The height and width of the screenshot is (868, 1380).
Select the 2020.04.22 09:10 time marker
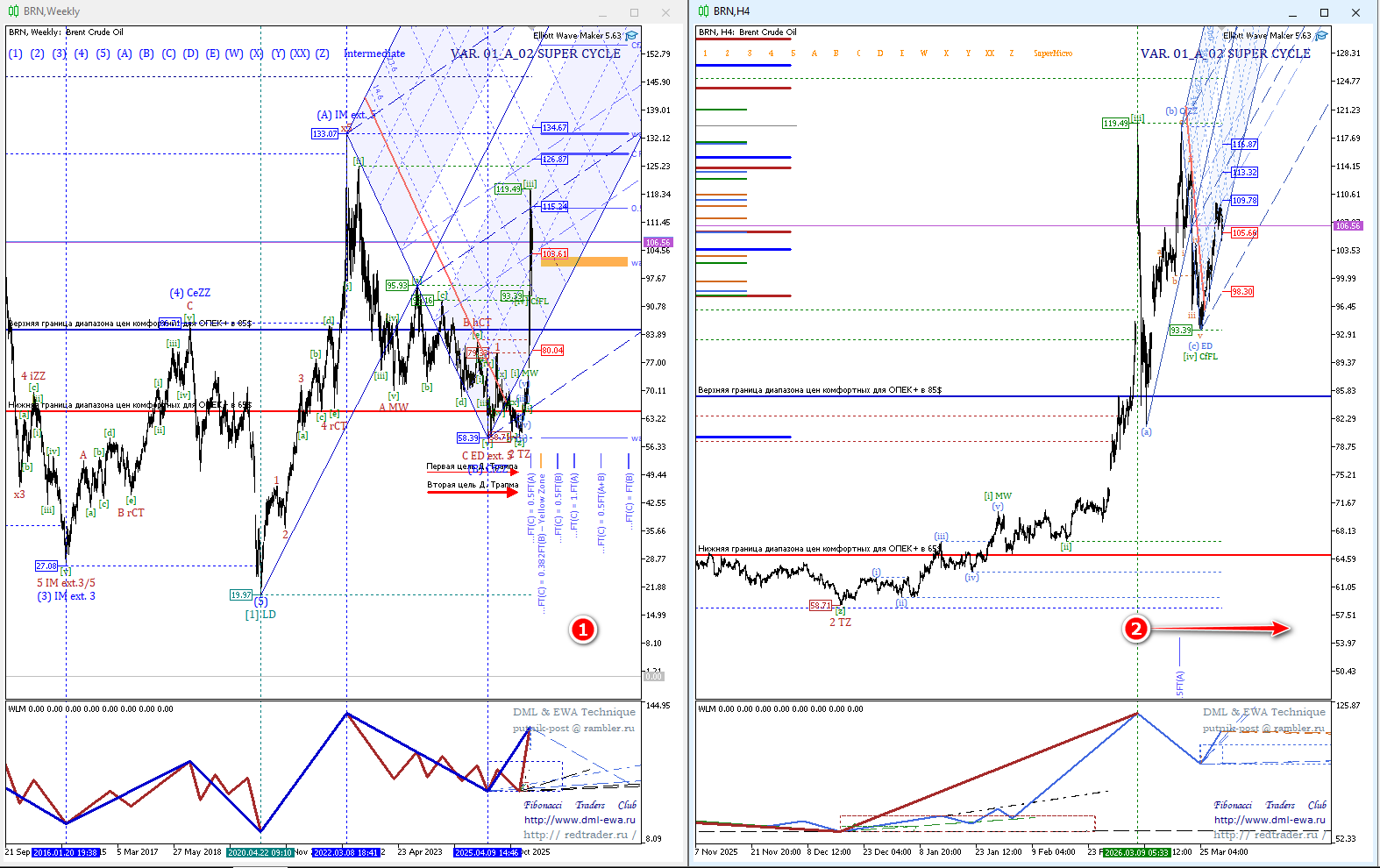click(260, 852)
